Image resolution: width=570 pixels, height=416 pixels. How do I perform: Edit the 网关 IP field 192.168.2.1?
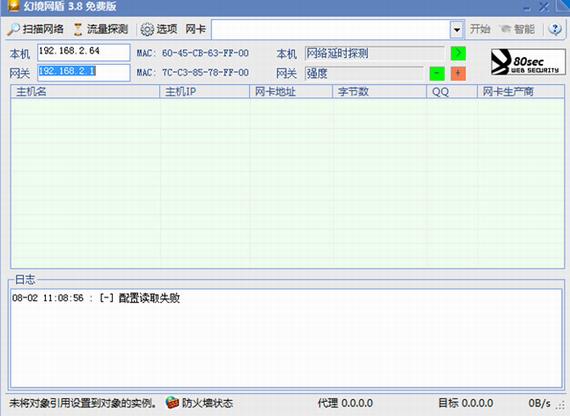(84, 72)
